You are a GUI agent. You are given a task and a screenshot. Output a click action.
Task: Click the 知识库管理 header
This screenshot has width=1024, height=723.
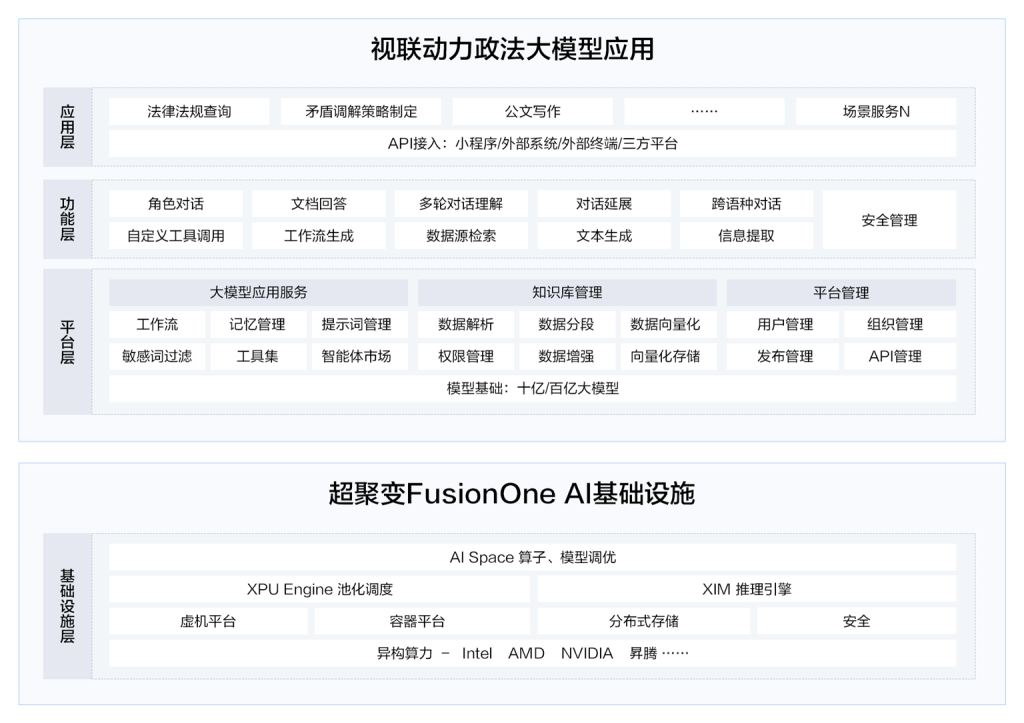pyautogui.click(x=567, y=293)
